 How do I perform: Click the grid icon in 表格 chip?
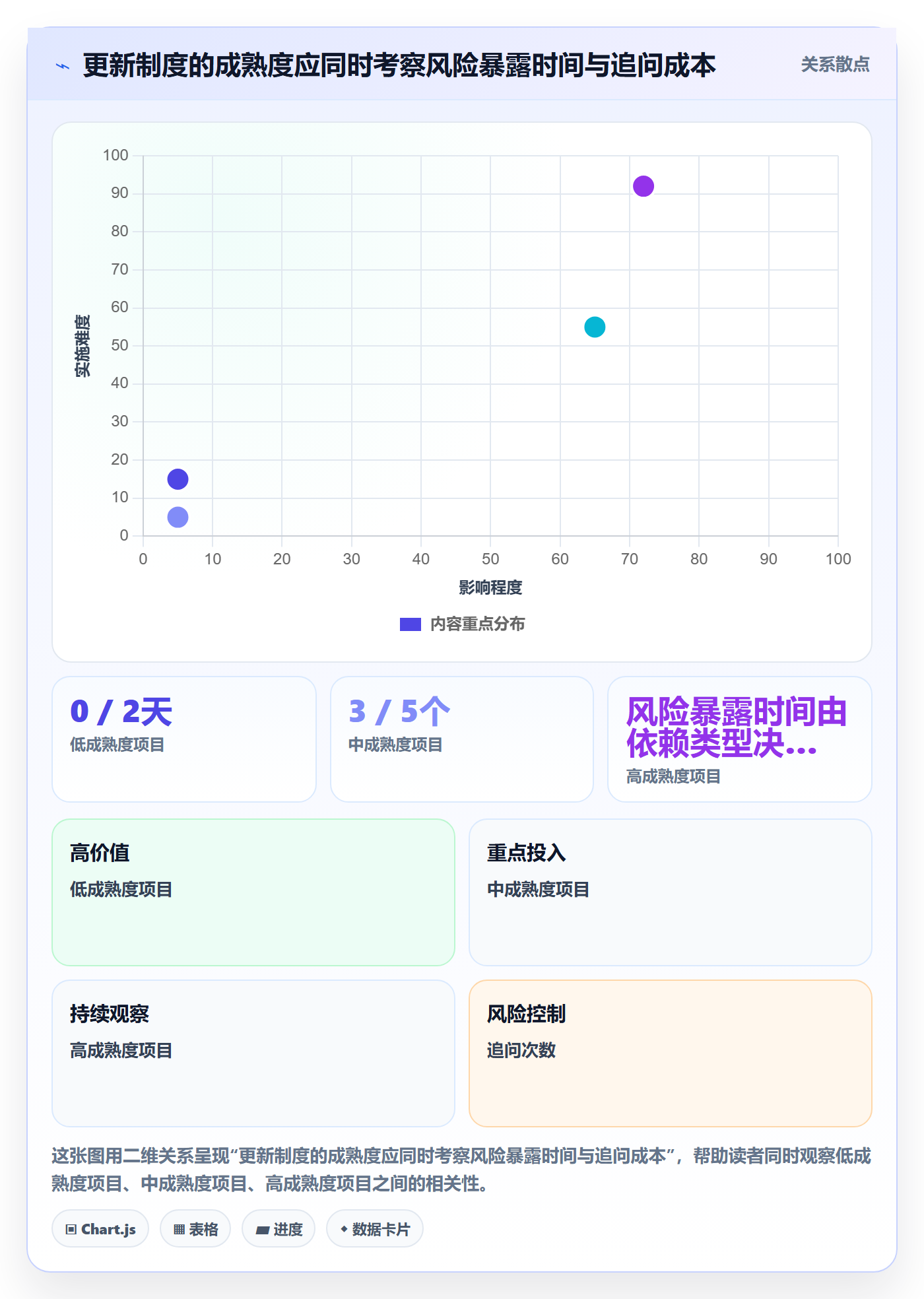(x=179, y=1230)
